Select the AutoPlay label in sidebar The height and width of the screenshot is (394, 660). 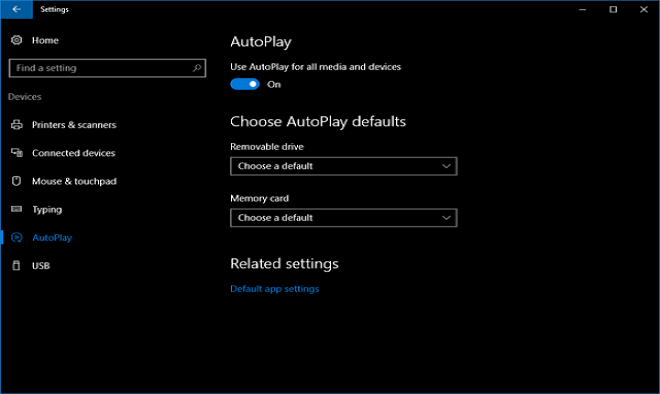52,238
